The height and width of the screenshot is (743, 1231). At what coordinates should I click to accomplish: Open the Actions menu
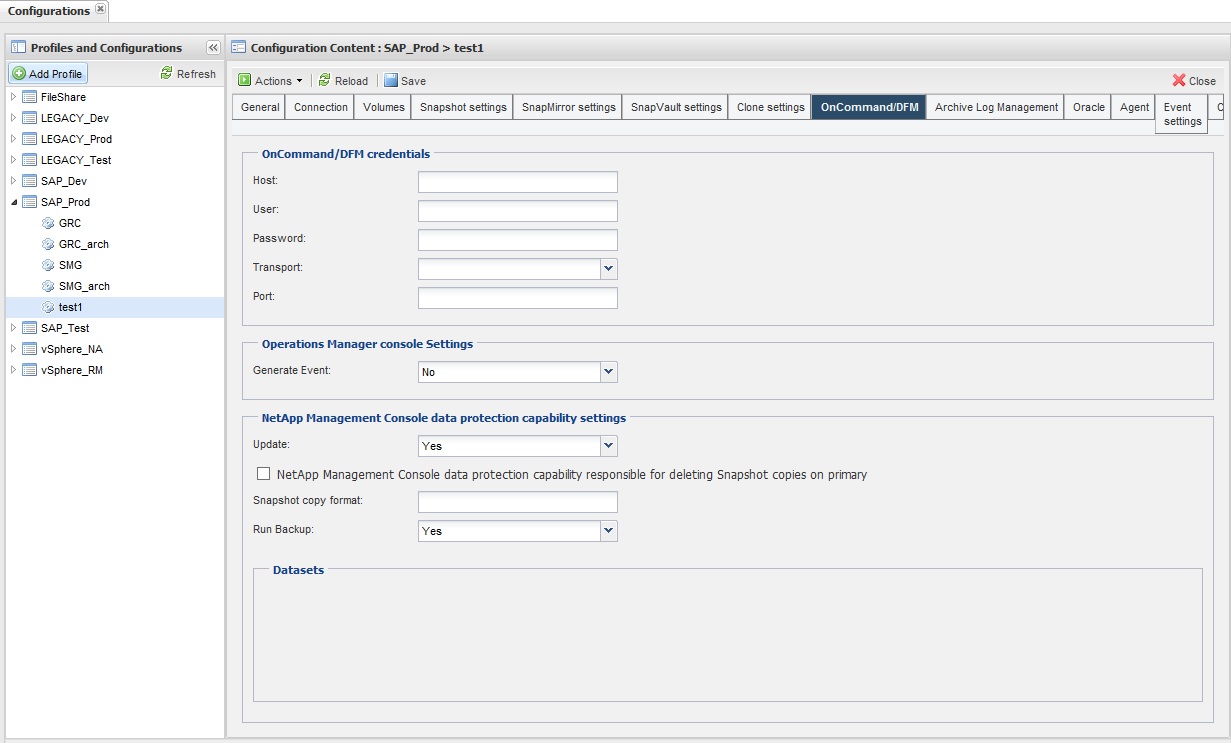click(x=271, y=81)
